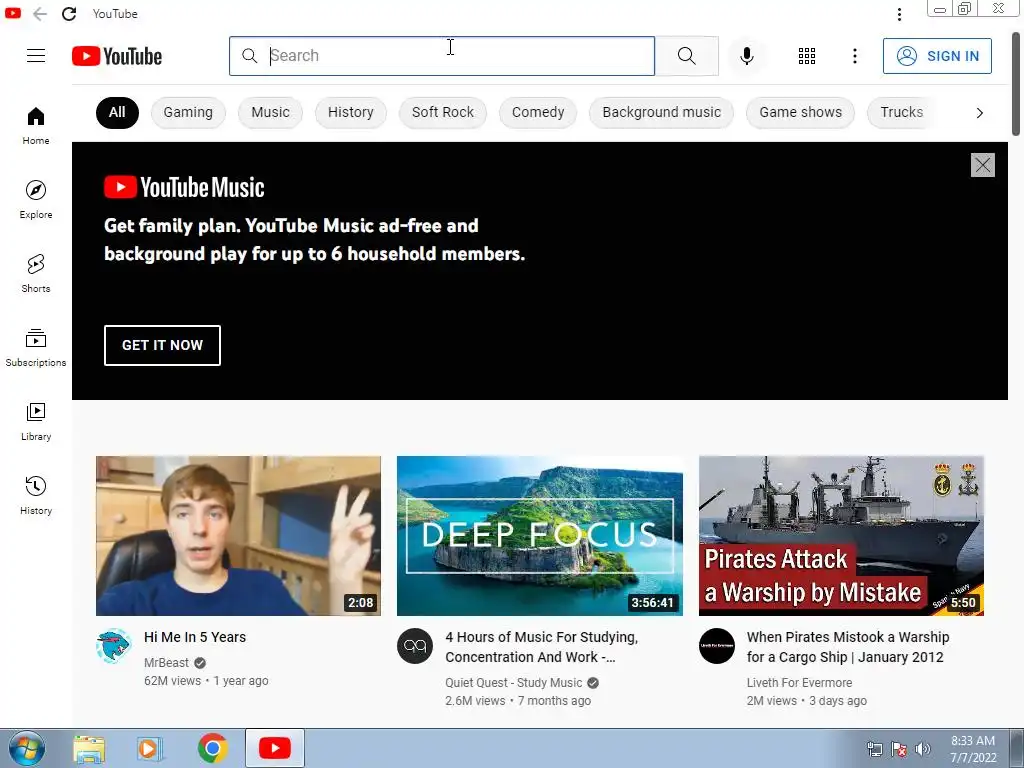Go back with browser arrow

[40, 14]
